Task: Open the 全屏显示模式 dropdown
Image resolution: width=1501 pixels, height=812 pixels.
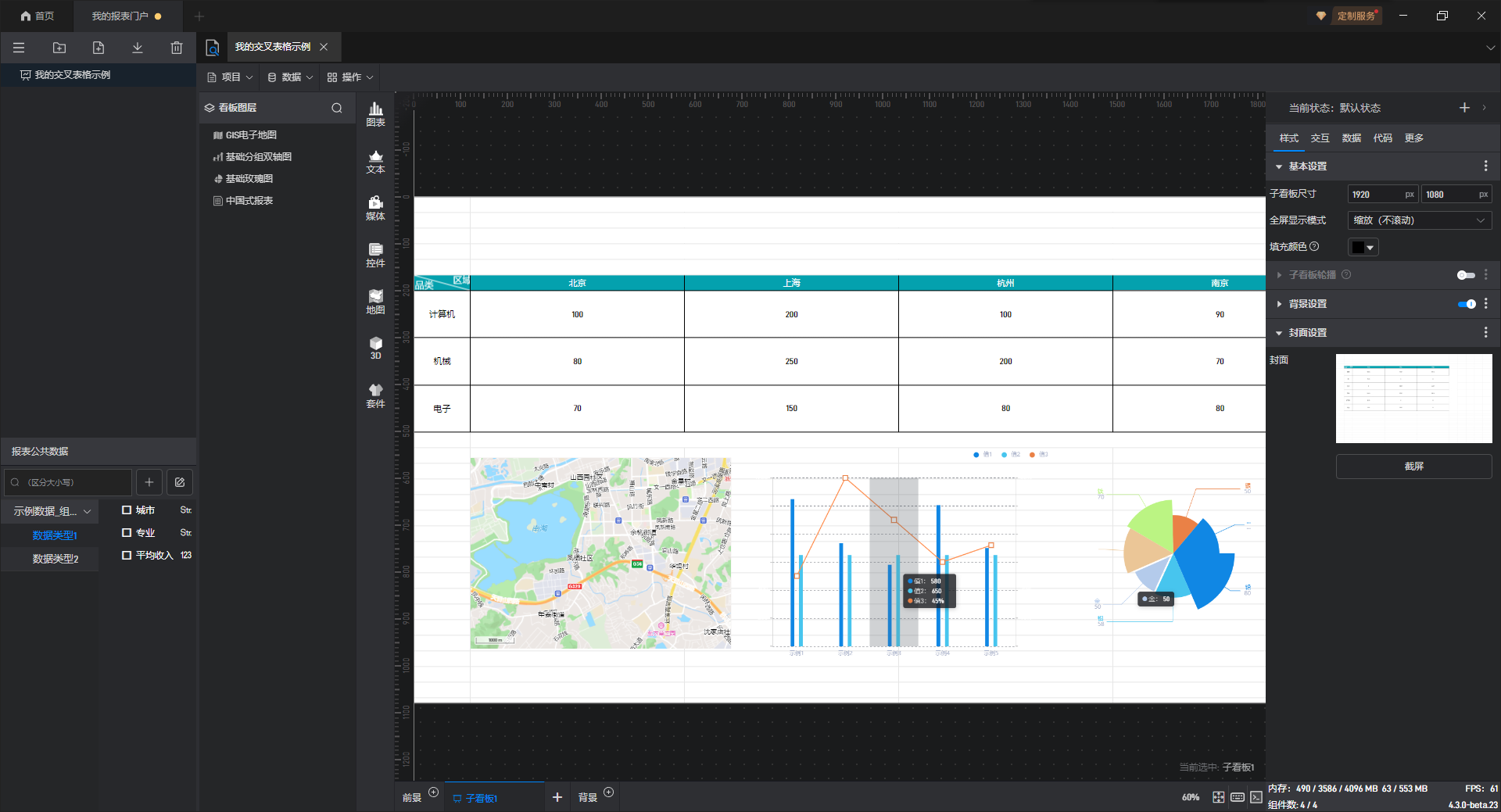Action: [x=1419, y=220]
